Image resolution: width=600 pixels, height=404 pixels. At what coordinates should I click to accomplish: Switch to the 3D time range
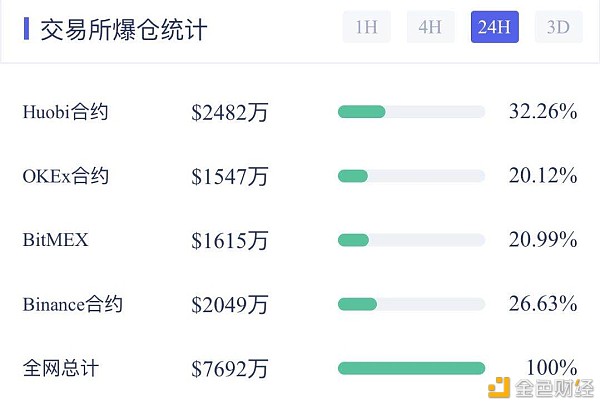(559, 27)
